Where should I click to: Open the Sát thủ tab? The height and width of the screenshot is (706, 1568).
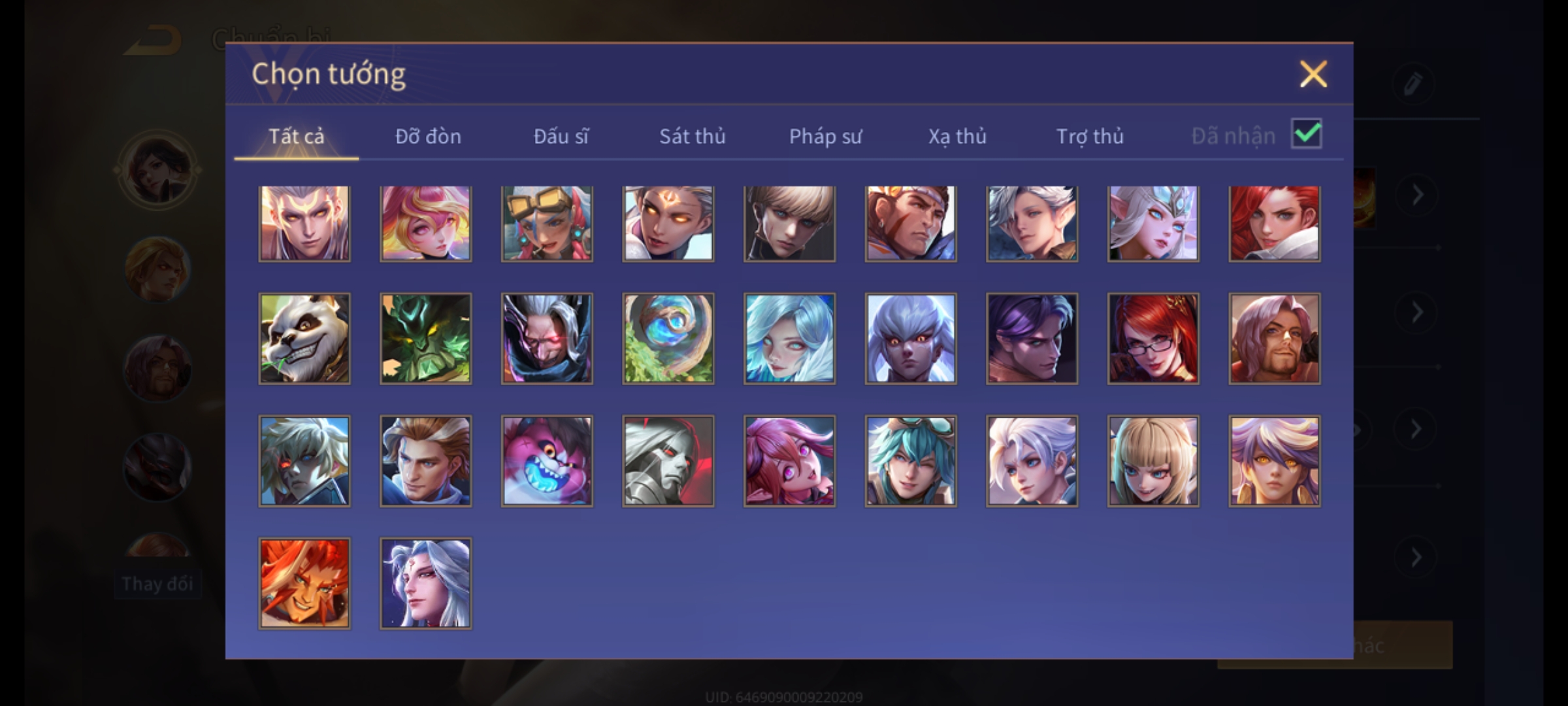[692, 136]
